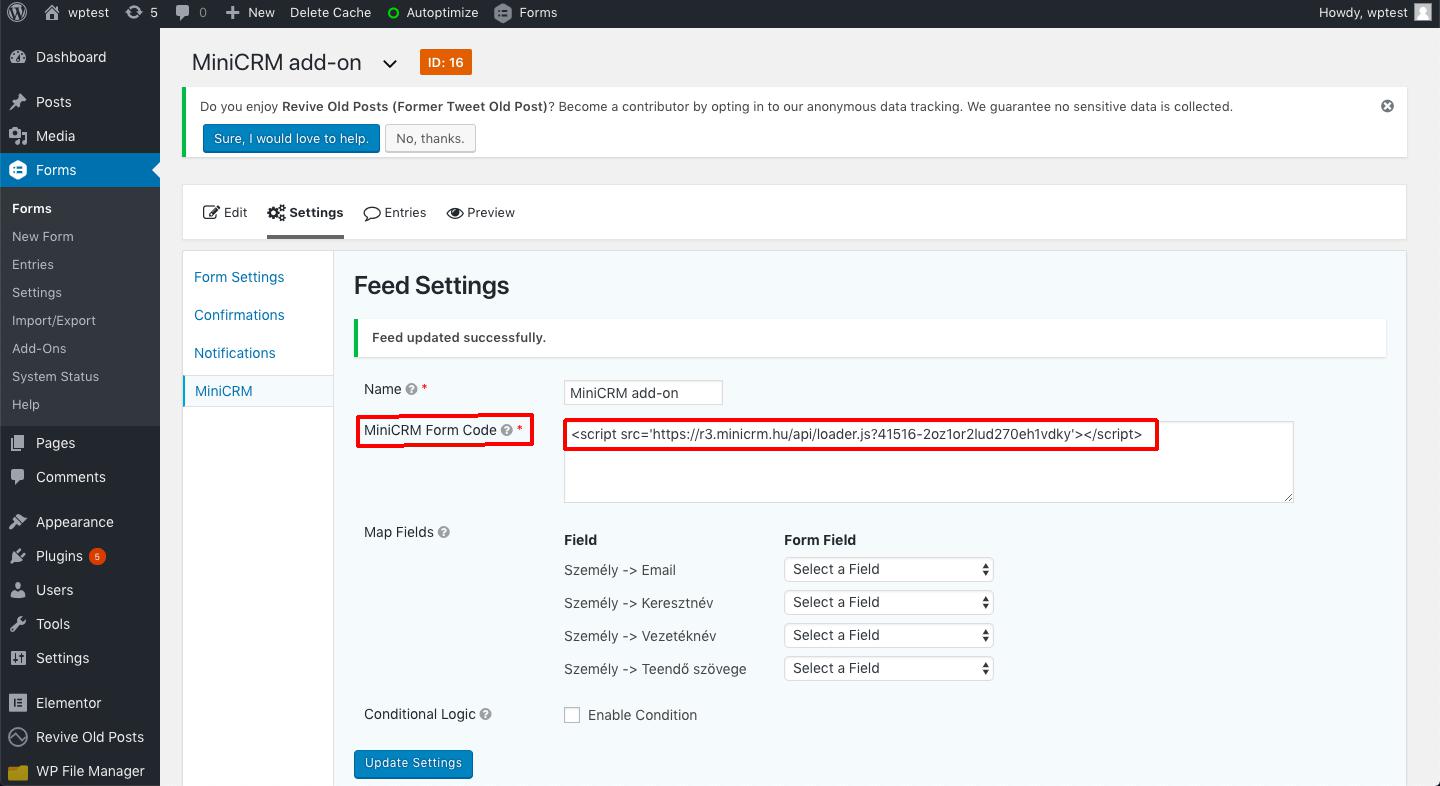Open Form Settings section

click(239, 277)
